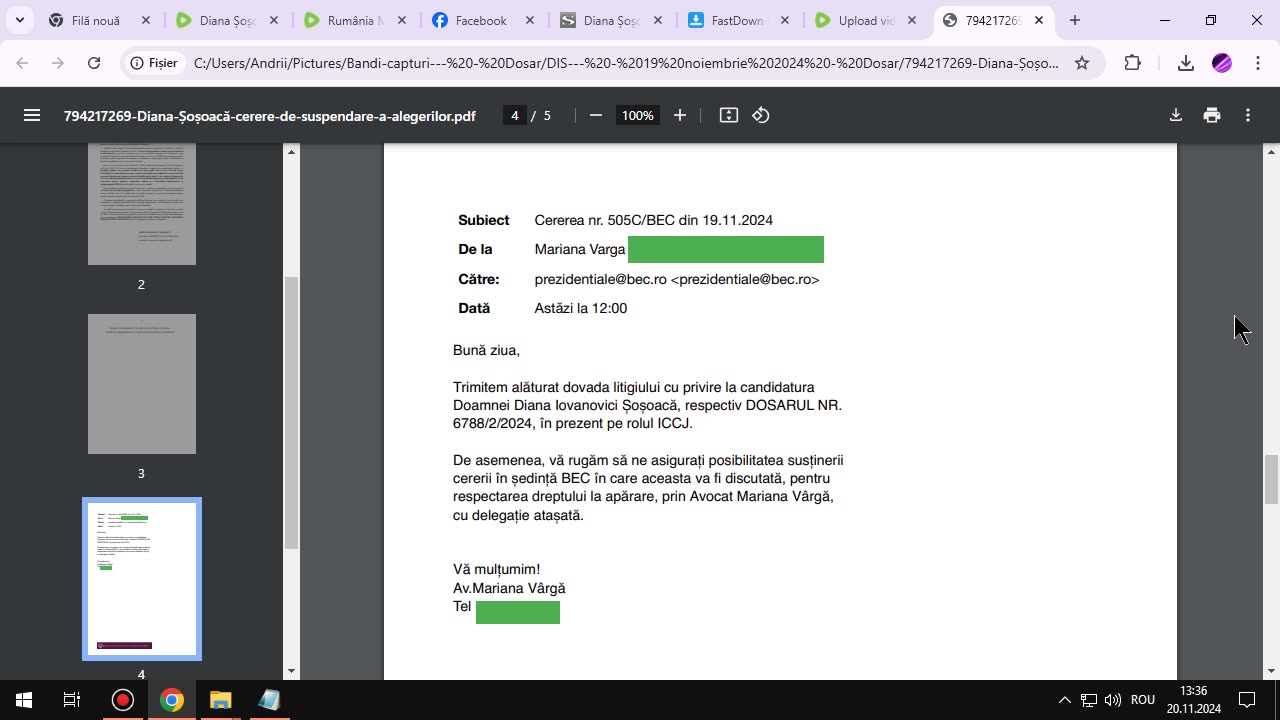Screen dimensions: 1280x720
Task: Click the 100% zoom level field
Action: 638,115
